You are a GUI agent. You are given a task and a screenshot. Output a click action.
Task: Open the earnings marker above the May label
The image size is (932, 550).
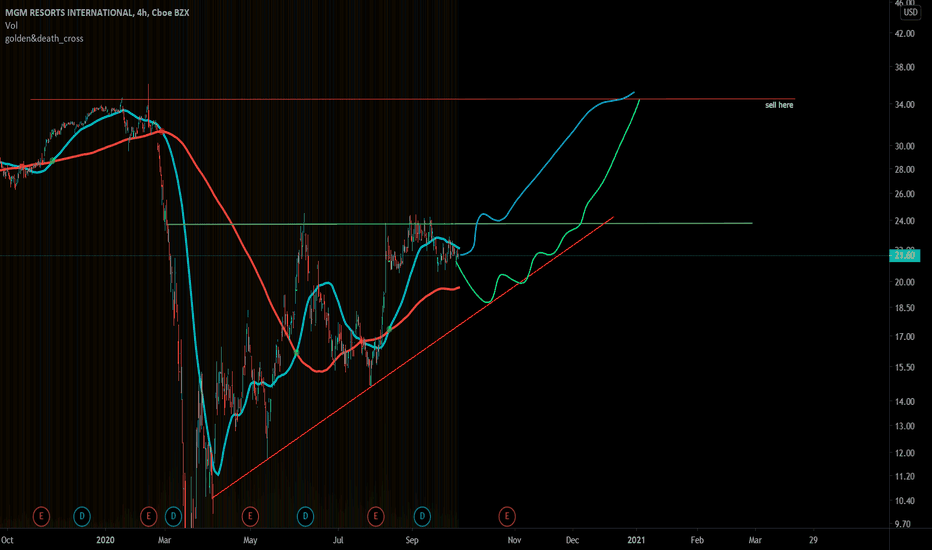(x=250, y=516)
